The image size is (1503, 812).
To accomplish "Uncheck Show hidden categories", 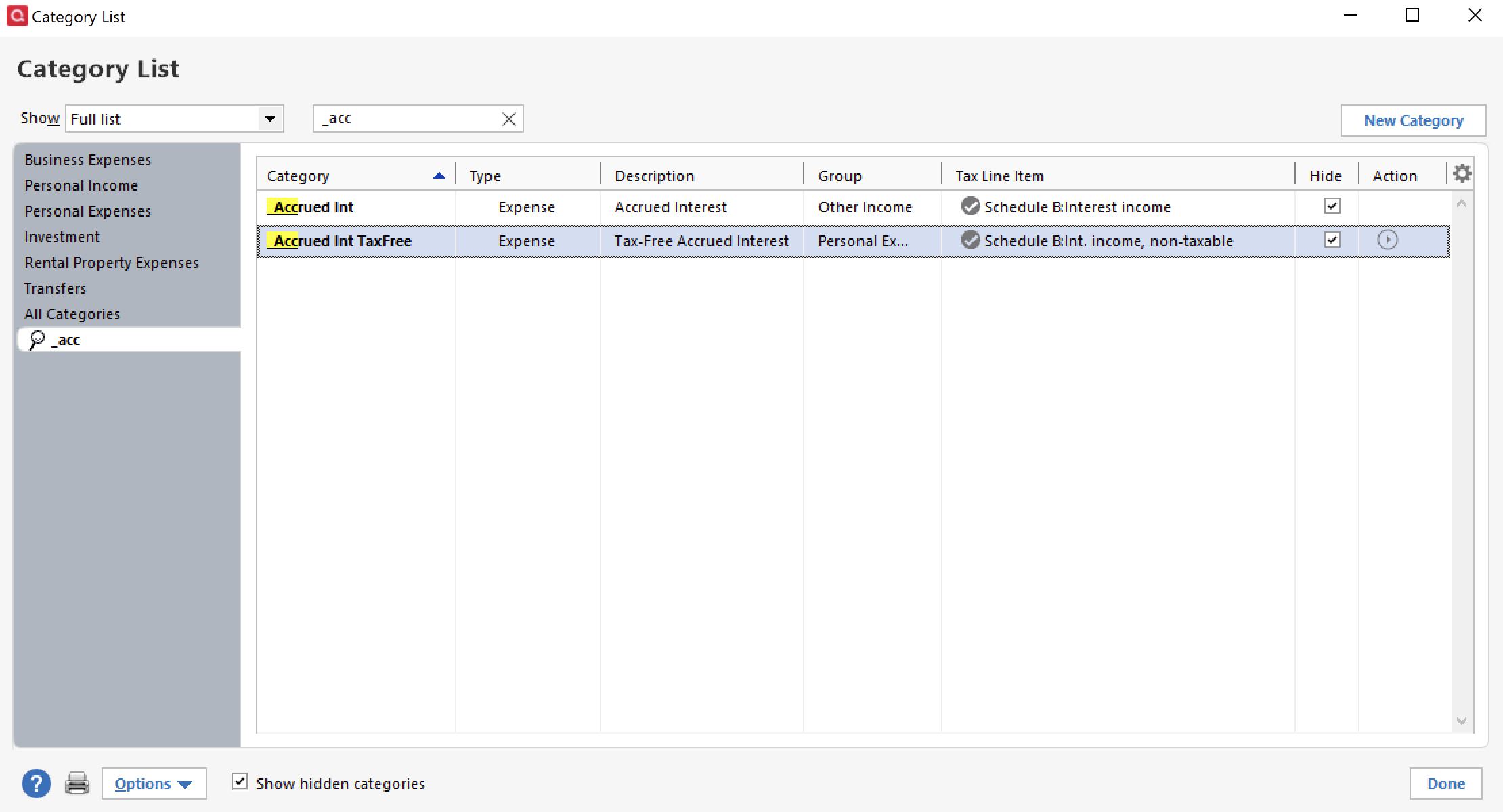I will pyautogui.click(x=240, y=782).
